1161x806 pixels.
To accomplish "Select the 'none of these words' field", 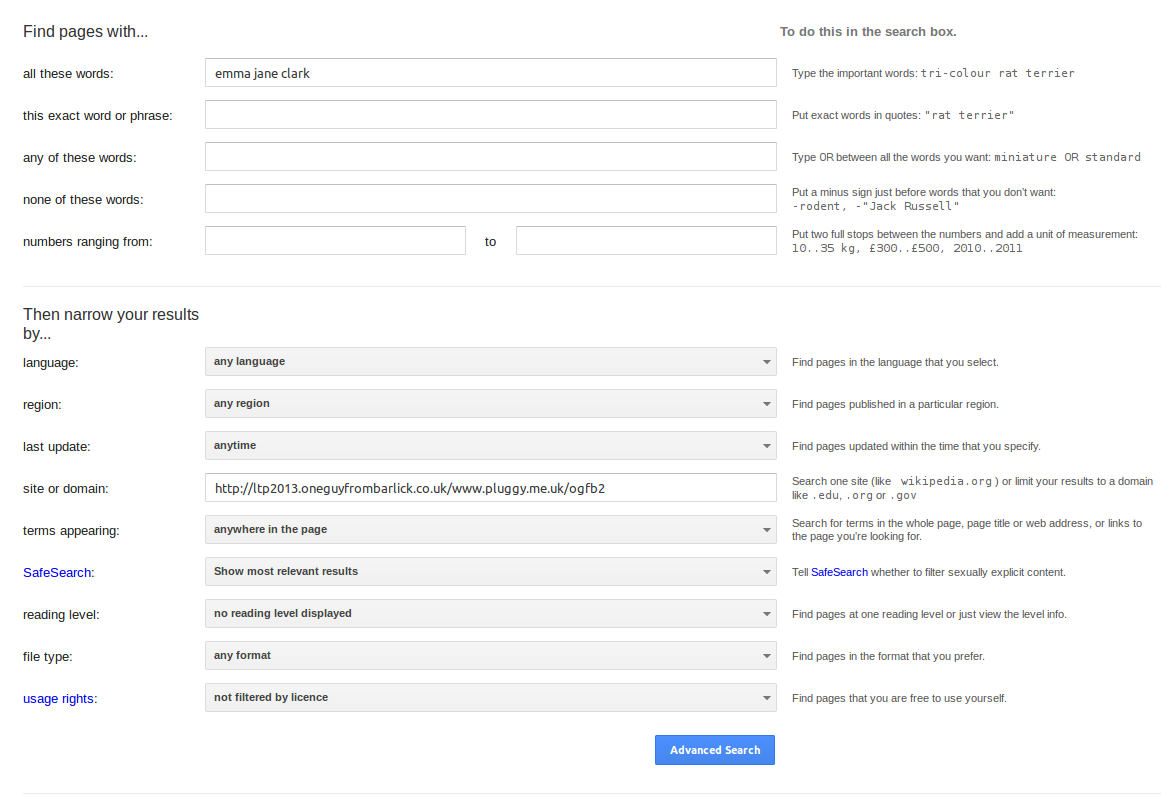I will [490, 199].
